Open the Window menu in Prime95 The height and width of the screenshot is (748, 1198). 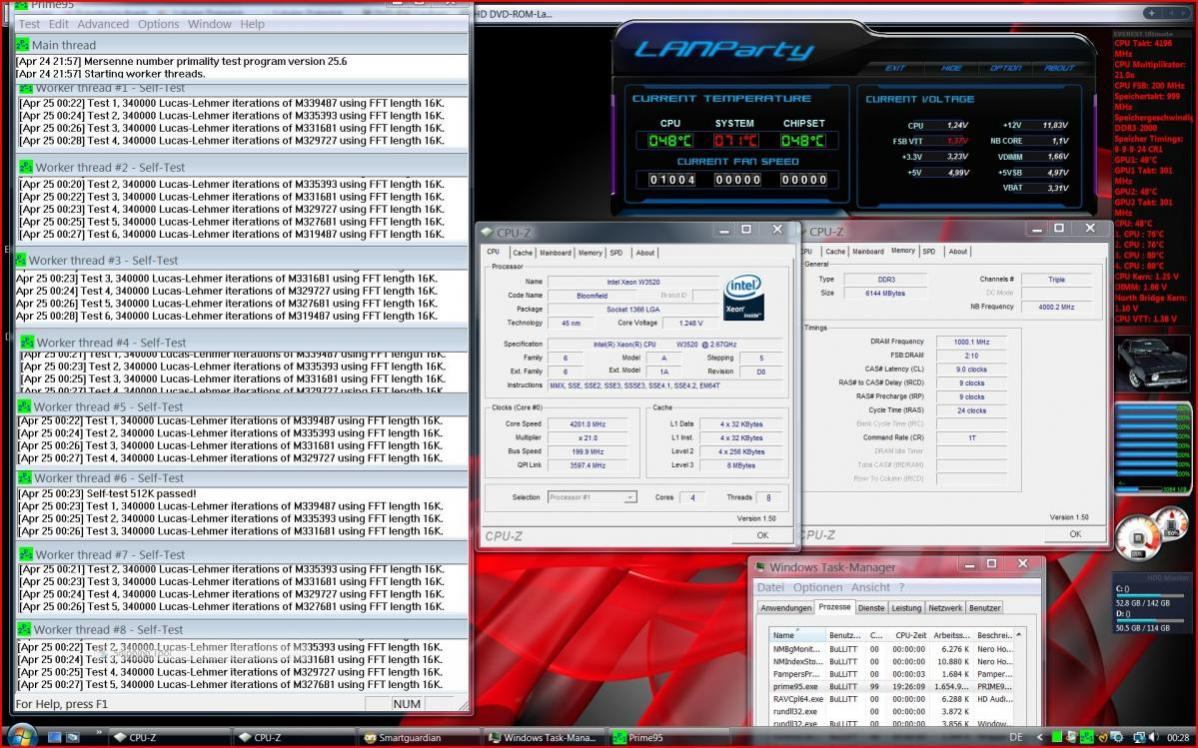209,24
